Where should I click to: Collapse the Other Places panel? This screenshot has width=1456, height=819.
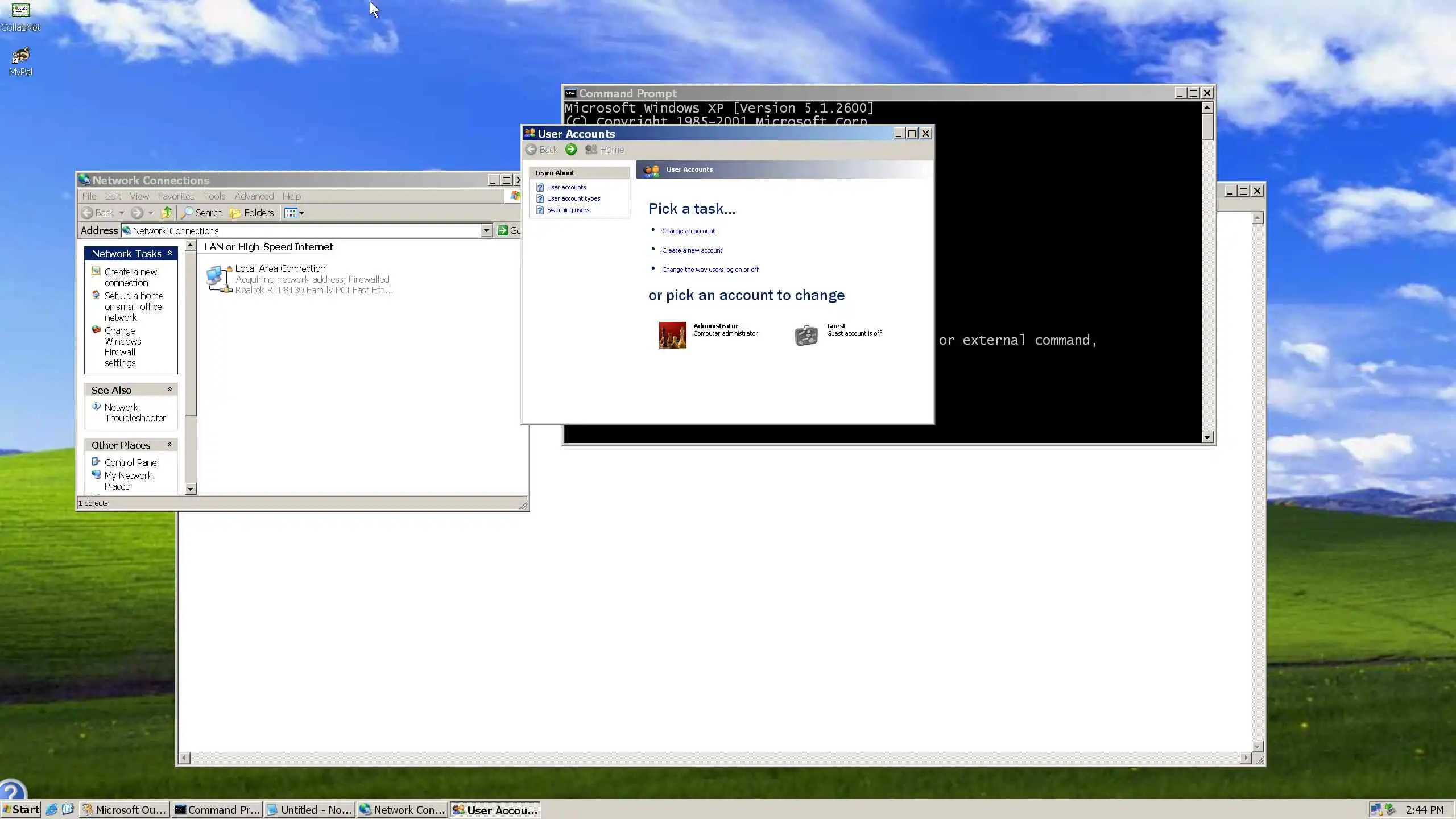pyautogui.click(x=169, y=445)
